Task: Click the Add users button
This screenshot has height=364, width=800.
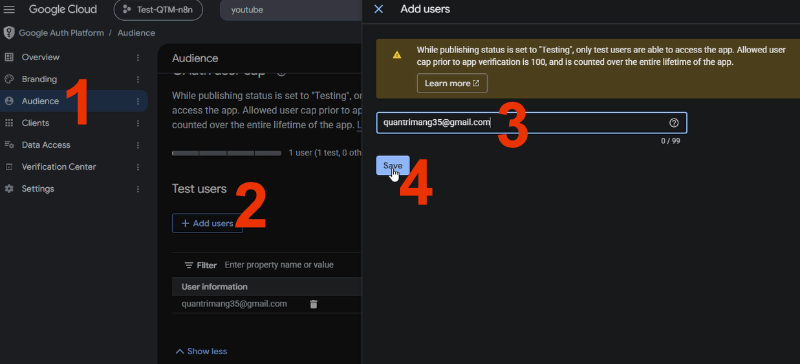Action: point(207,224)
